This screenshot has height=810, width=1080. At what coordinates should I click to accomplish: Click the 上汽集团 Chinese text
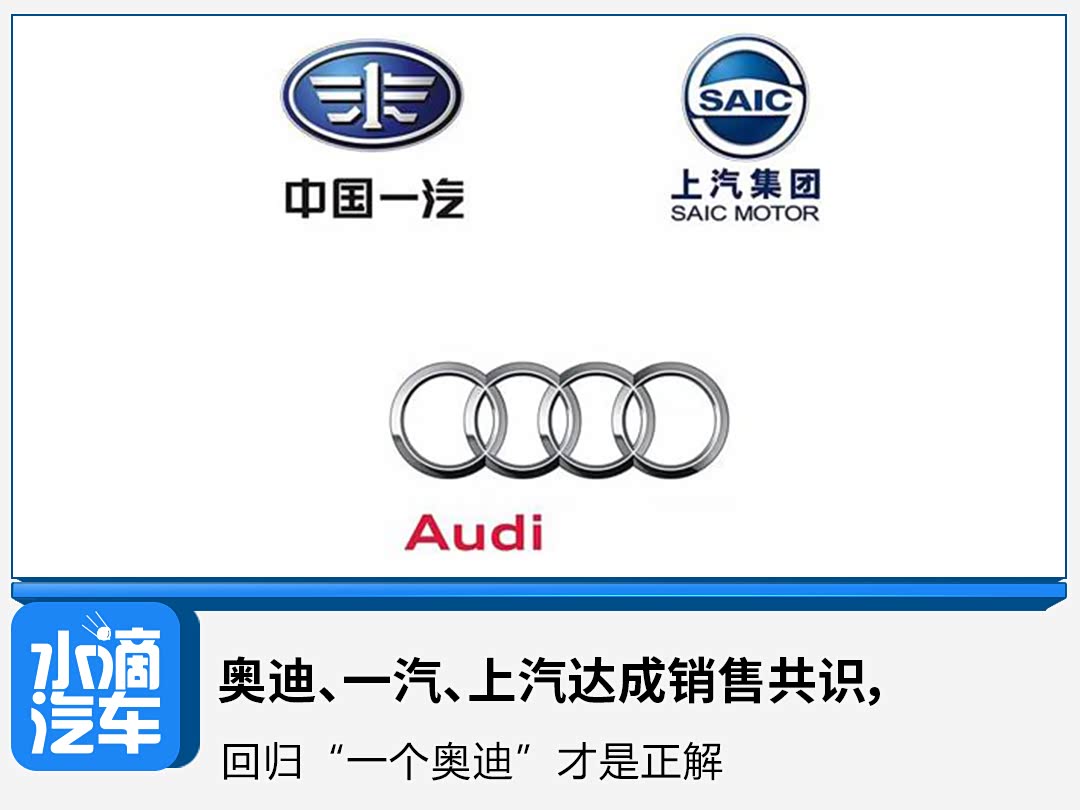pyautogui.click(x=745, y=184)
